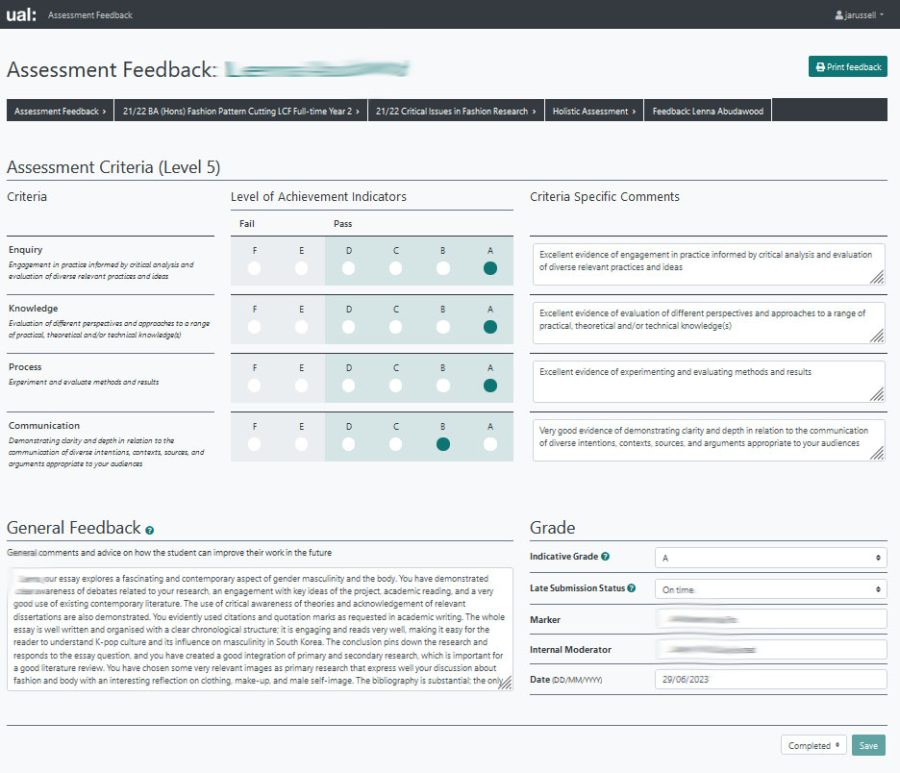Go to the Assessment Feedback breadcrumb
900x773 pixels.
coord(58,111)
